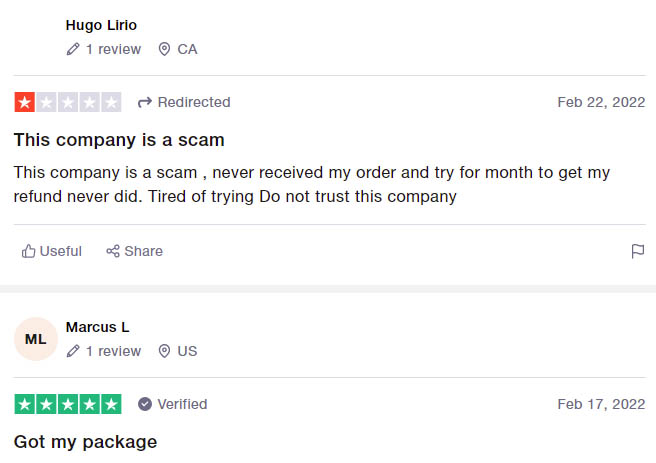Click the thumbs-up Useful icon
Viewport: 656px width, 463px height.
pyautogui.click(x=28, y=251)
